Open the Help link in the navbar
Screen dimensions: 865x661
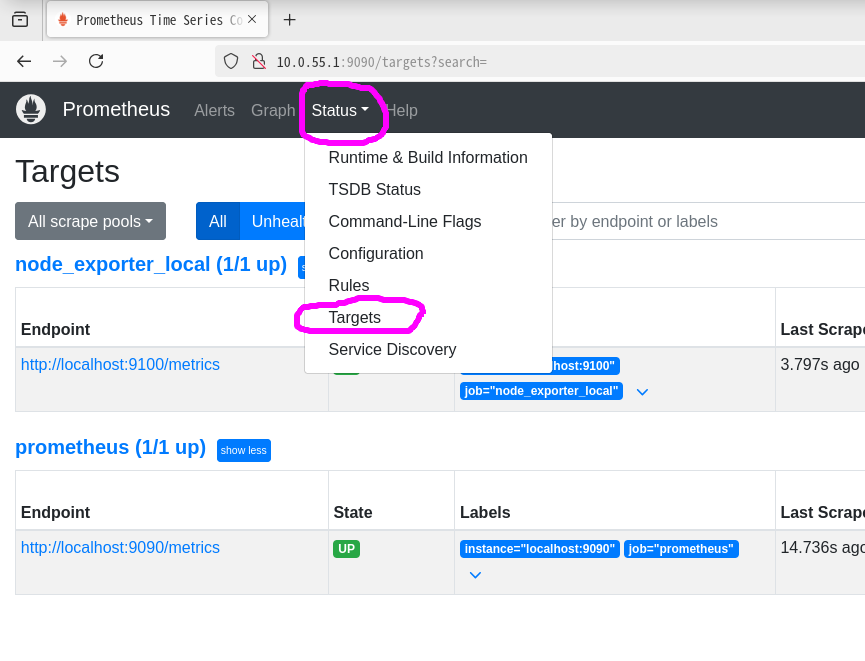pos(402,110)
